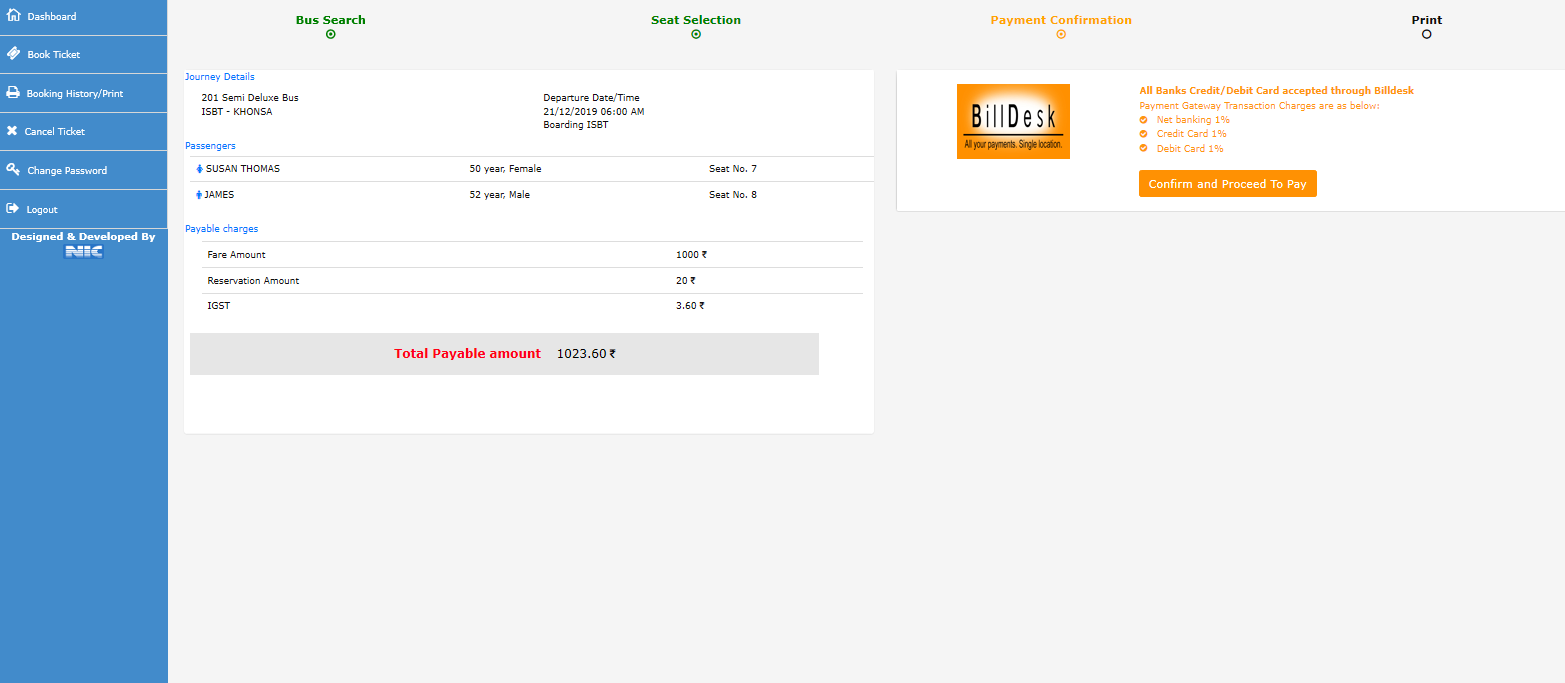Click the BillDesk logo image
1565x683 pixels.
click(x=1013, y=121)
